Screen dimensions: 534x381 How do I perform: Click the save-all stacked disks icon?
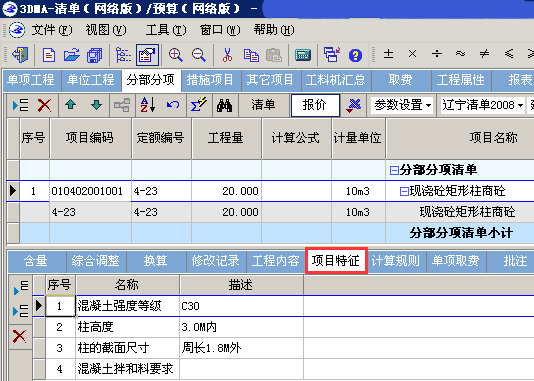95,54
